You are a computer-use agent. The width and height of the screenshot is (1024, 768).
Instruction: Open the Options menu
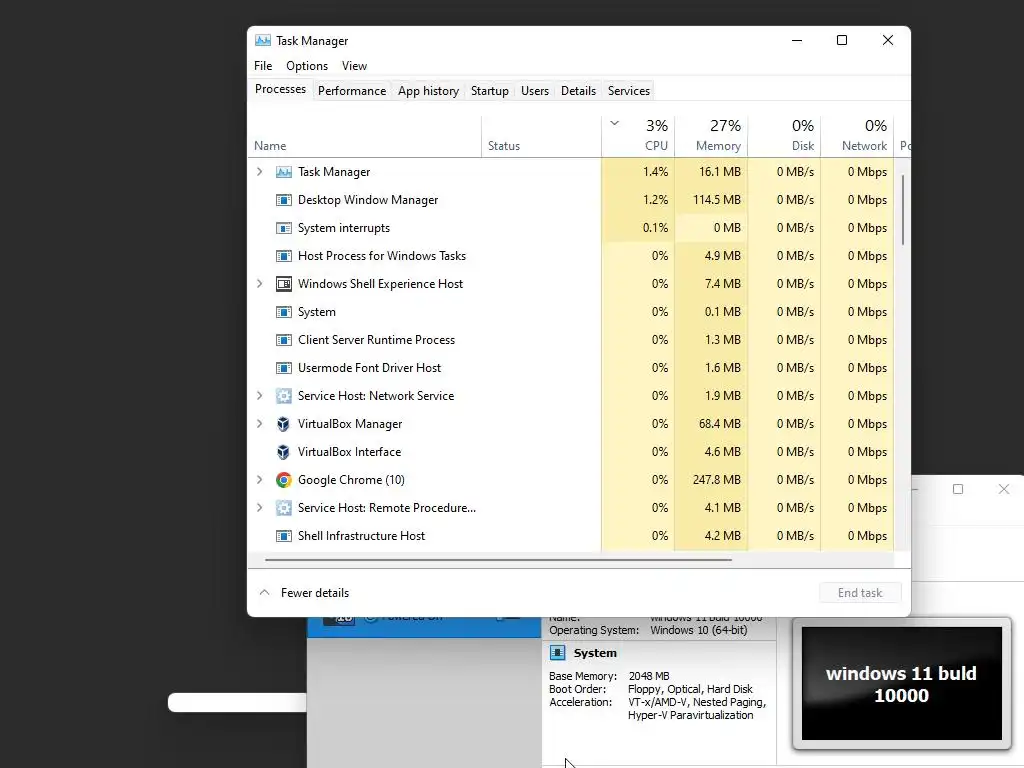(307, 66)
